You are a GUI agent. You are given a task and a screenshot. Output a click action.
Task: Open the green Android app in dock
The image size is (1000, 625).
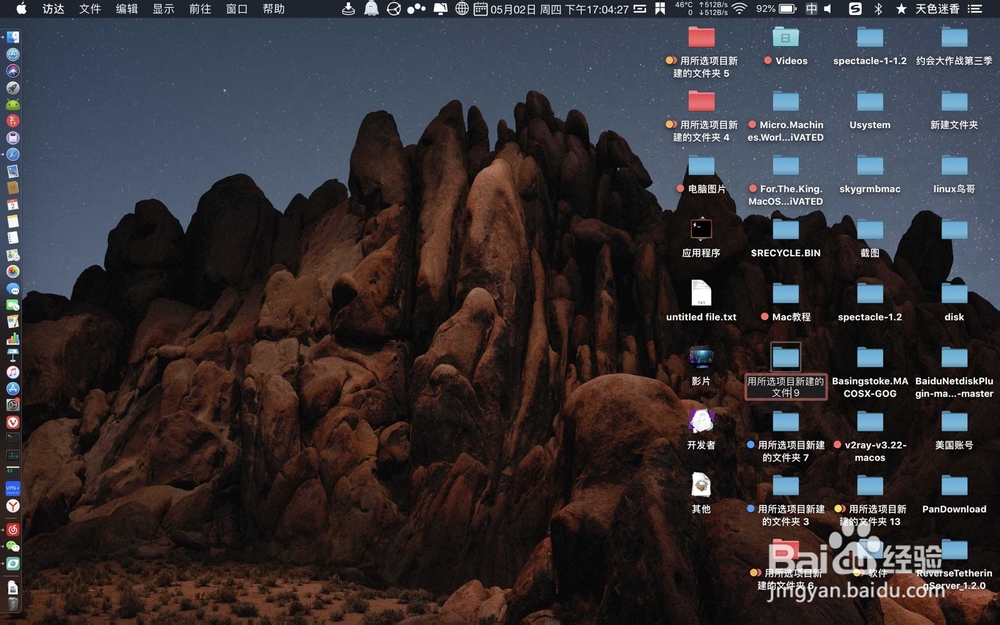click(x=13, y=104)
